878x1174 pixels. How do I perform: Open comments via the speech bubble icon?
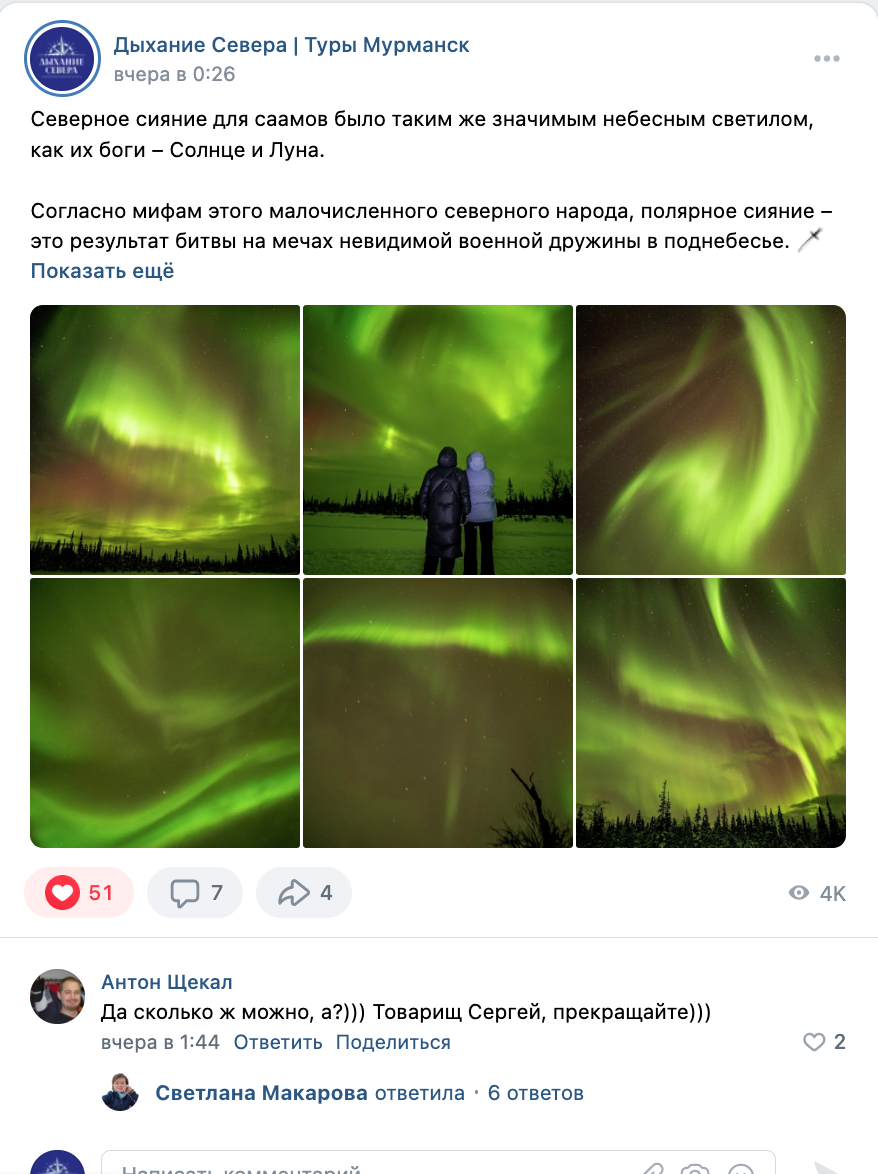click(184, 892)
